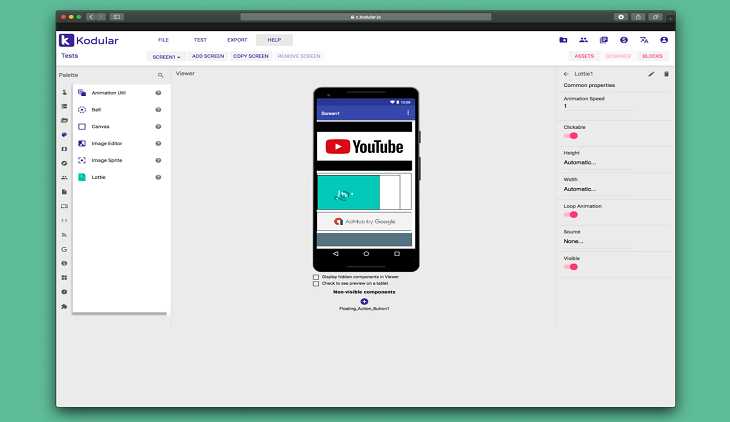Click the globe icon in the header
Screen dimensions: 730x422
624,40
